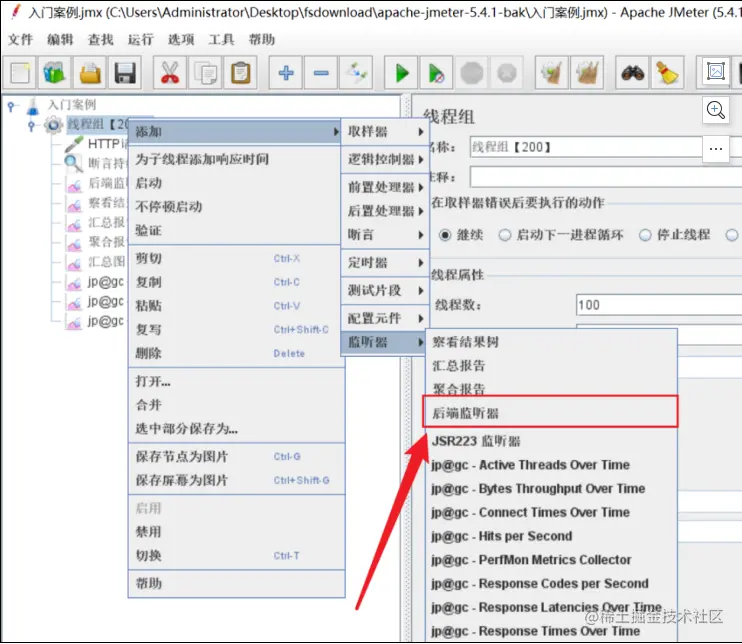Screen dimensions: 742x644
Task: Choose jp@gc - Response Codes per Second
Action: 551,583
